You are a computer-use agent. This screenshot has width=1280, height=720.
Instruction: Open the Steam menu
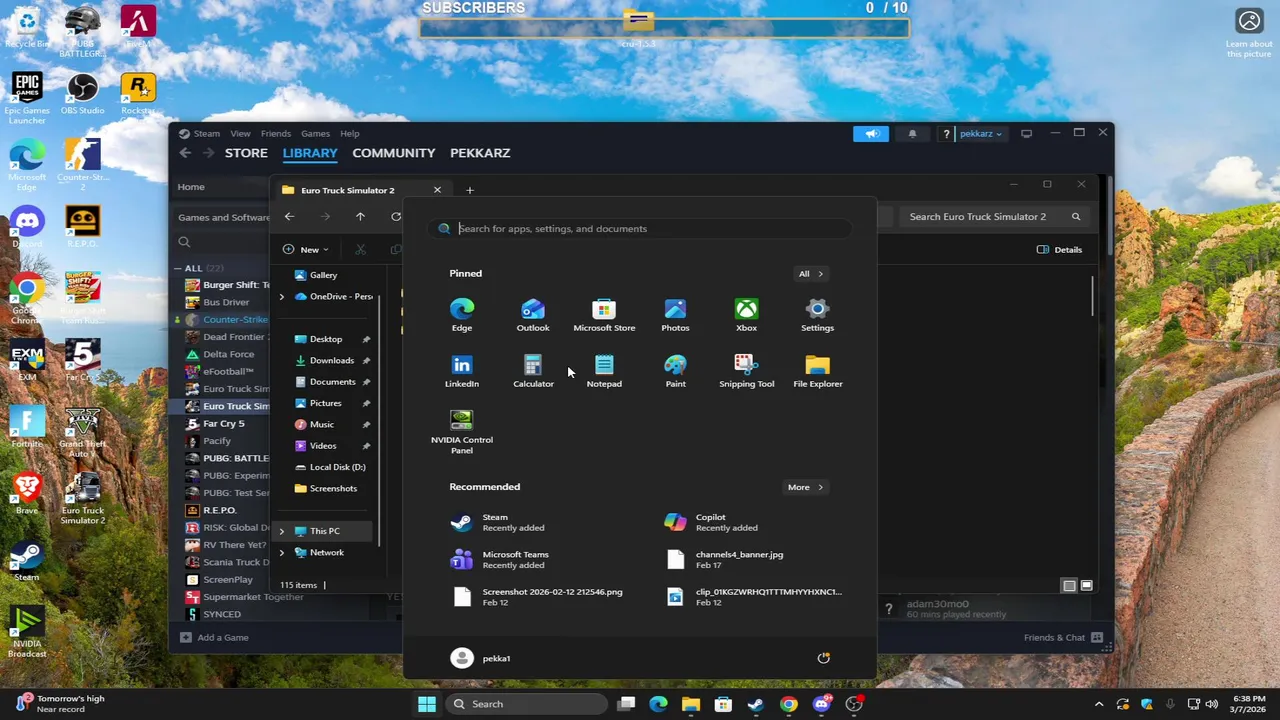pos(207,134)
